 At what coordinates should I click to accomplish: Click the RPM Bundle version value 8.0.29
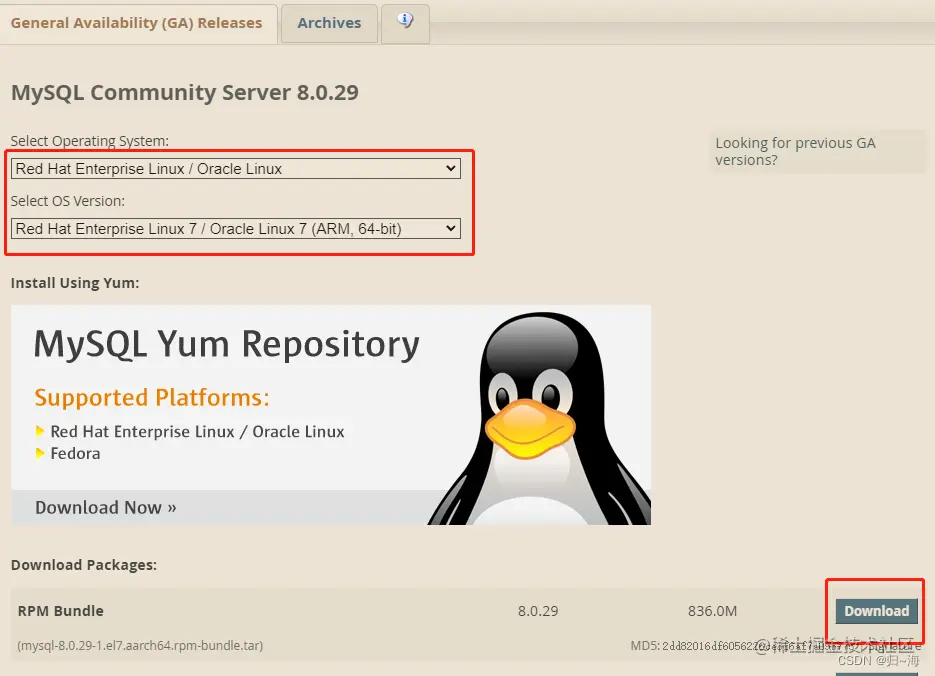538,611
